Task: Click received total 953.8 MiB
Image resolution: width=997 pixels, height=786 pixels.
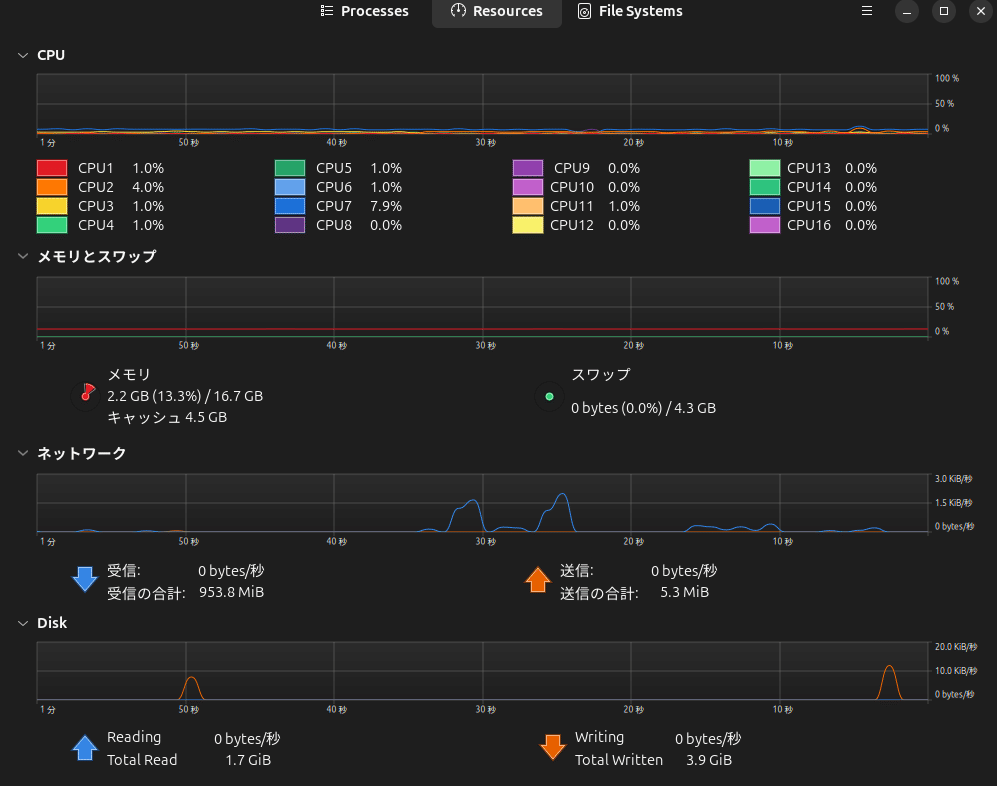Action: click(x=231, y=592)
